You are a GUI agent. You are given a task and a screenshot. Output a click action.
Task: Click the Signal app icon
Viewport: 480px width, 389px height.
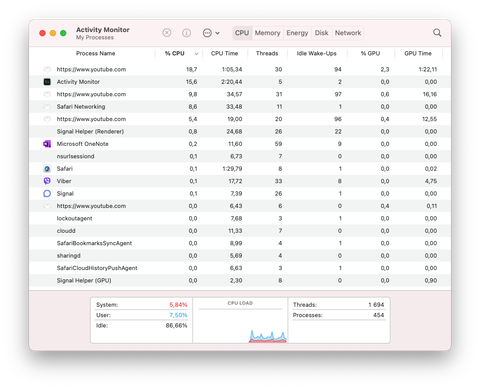pos(47,193)
